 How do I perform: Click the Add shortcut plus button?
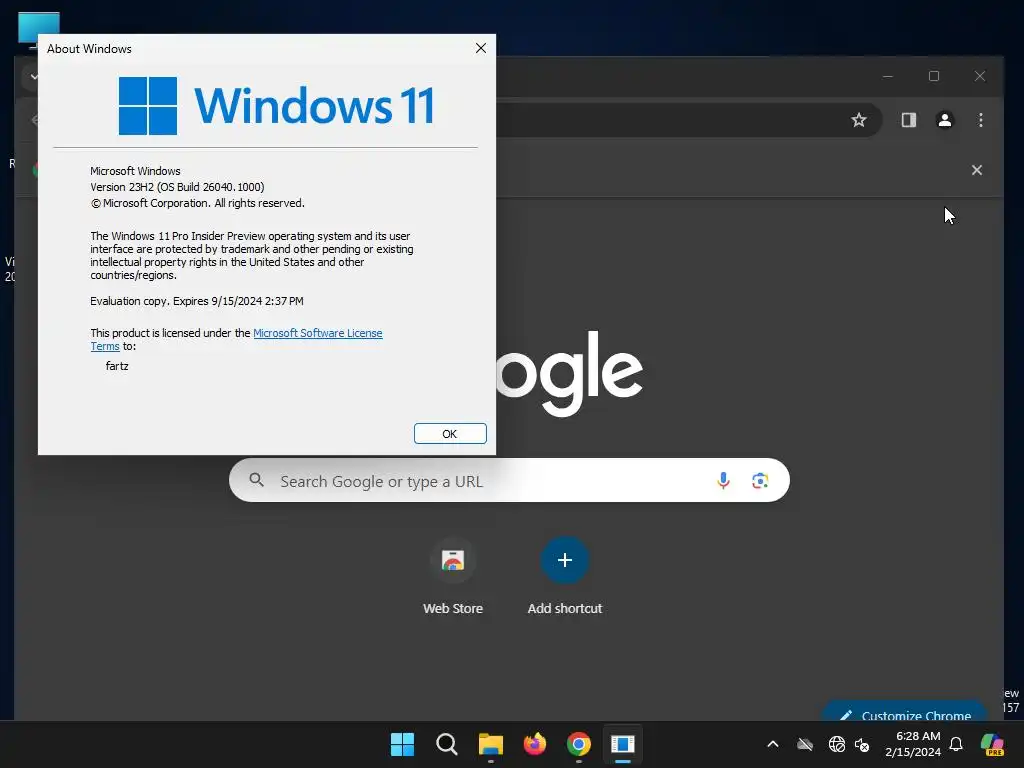tap(565, 560)
